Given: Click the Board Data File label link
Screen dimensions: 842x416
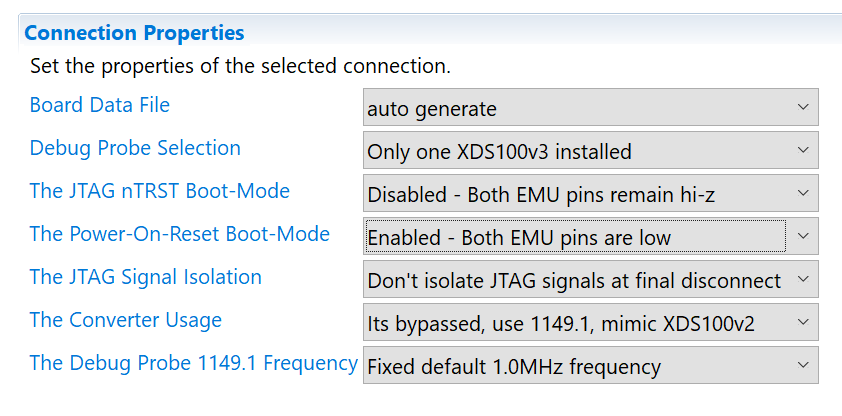Looking at the screenshot, I should [100, 105].
